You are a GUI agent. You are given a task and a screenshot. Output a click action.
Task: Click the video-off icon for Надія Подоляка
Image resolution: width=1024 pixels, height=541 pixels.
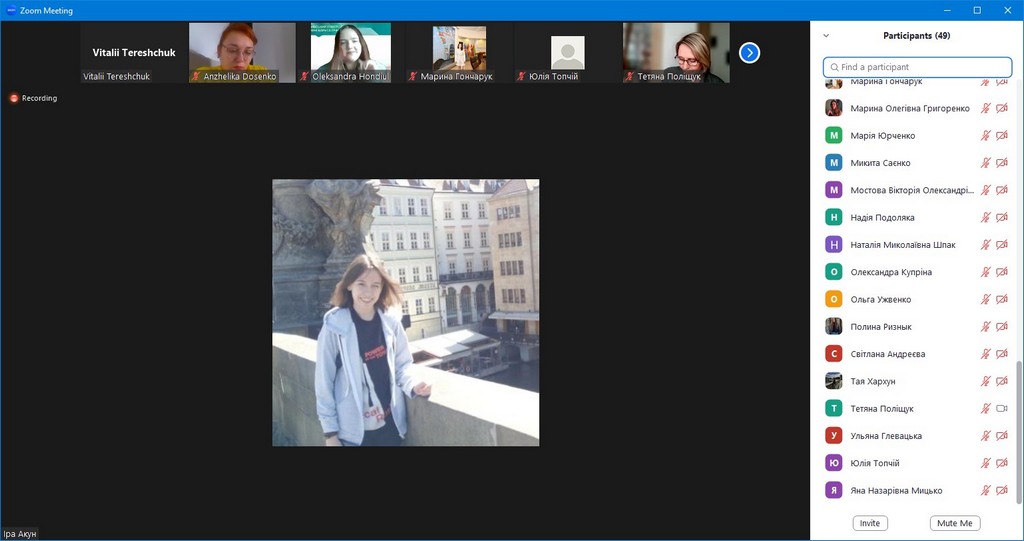pyautogui.click(x=1002, y=218)
